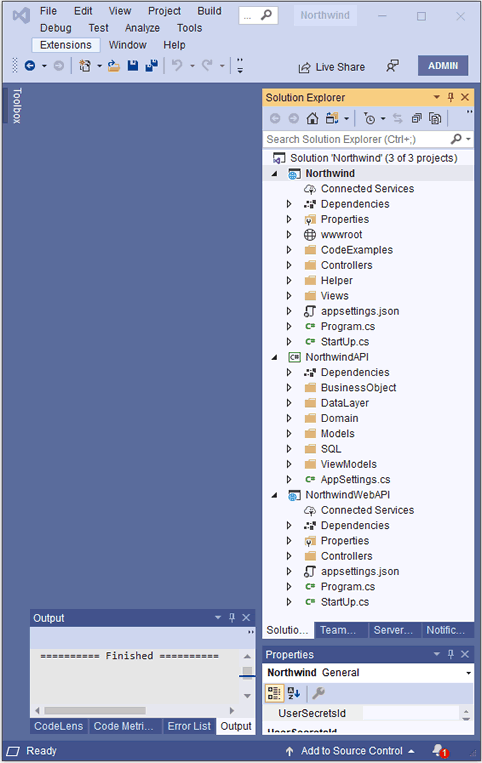Collapse the NorthwindAPI project node
This screenshot has width=482, height=763.
pos(274,357)
